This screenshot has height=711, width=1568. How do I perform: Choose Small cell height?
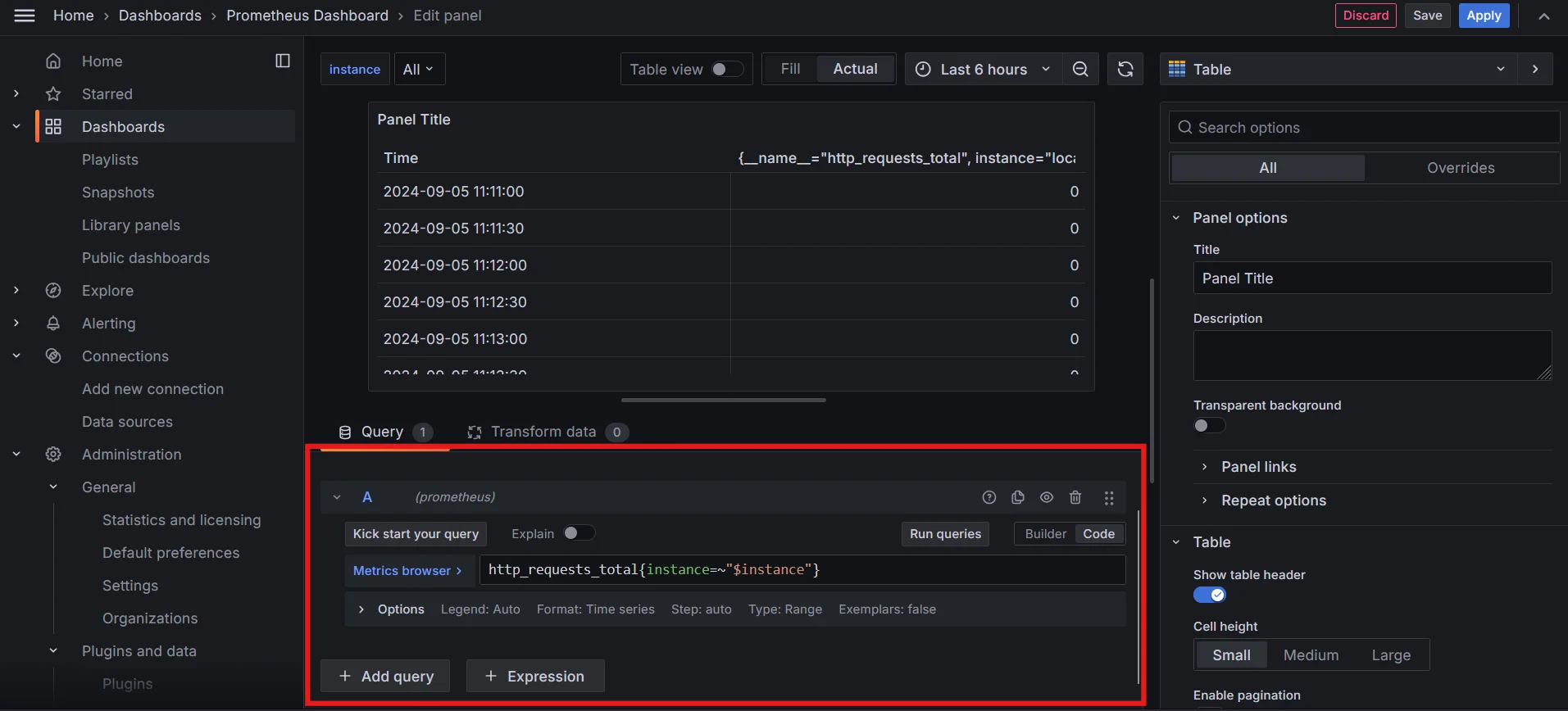pos(1231,655)
